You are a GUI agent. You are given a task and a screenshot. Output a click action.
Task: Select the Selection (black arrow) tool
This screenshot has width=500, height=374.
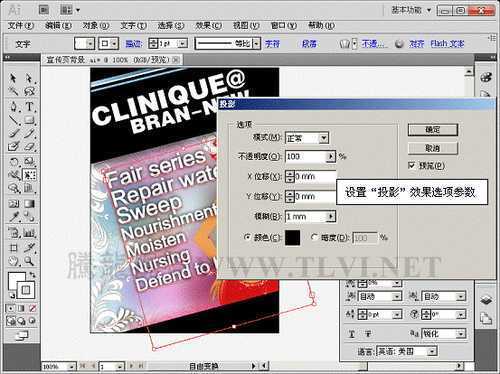coord(13,78)
